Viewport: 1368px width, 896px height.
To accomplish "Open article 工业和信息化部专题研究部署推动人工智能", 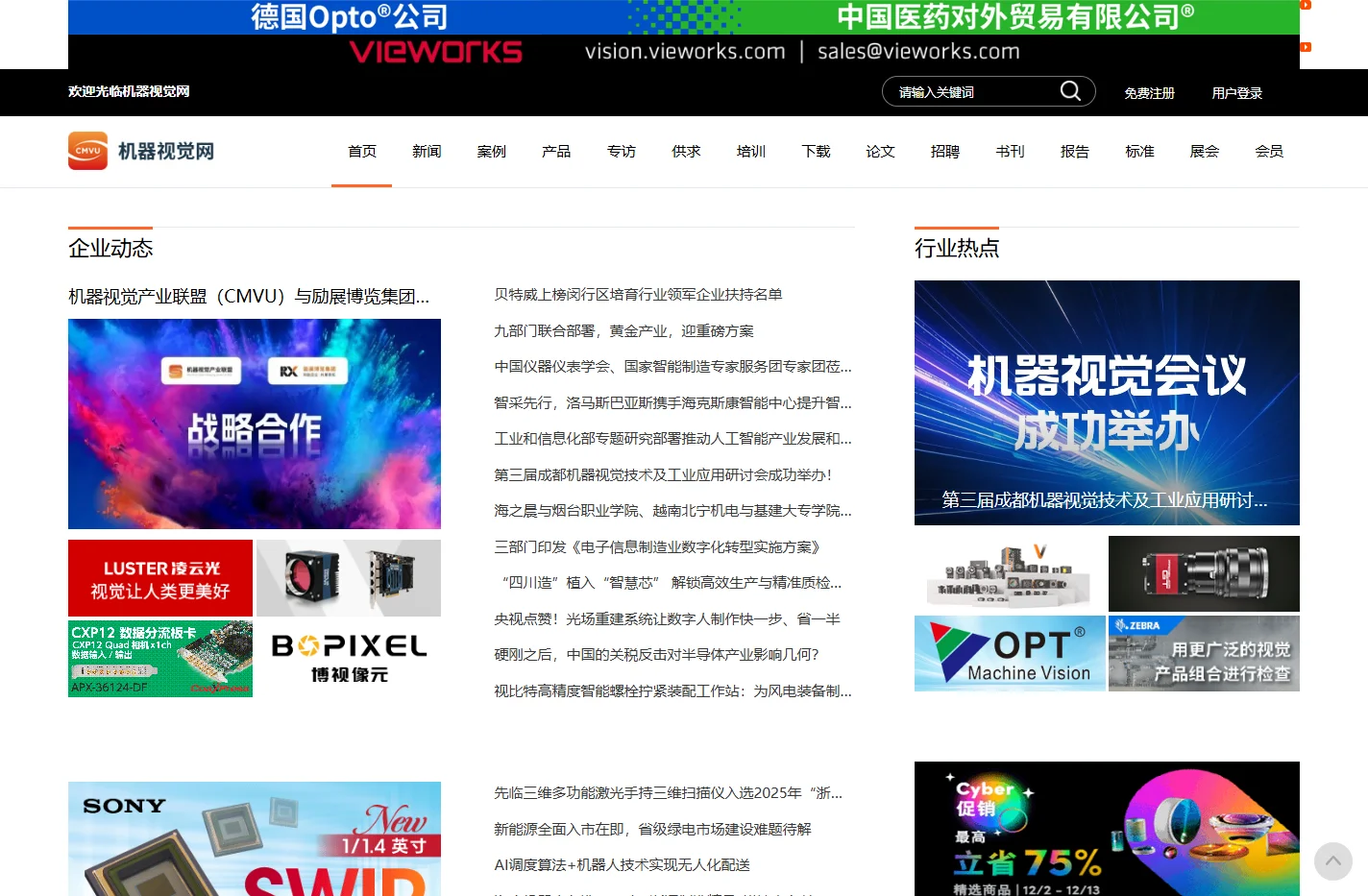I will point(672,439).
